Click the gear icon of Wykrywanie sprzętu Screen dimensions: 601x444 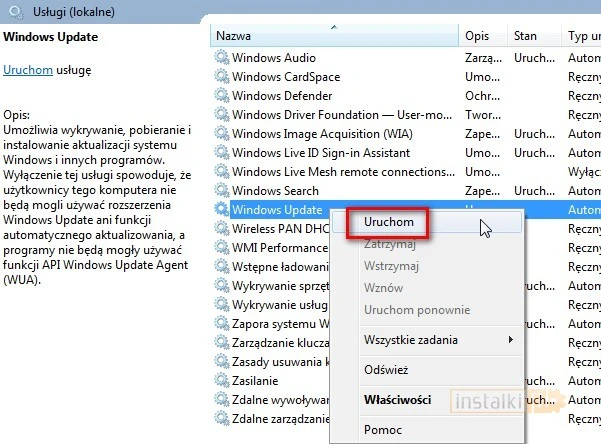[x=222, y=285]
